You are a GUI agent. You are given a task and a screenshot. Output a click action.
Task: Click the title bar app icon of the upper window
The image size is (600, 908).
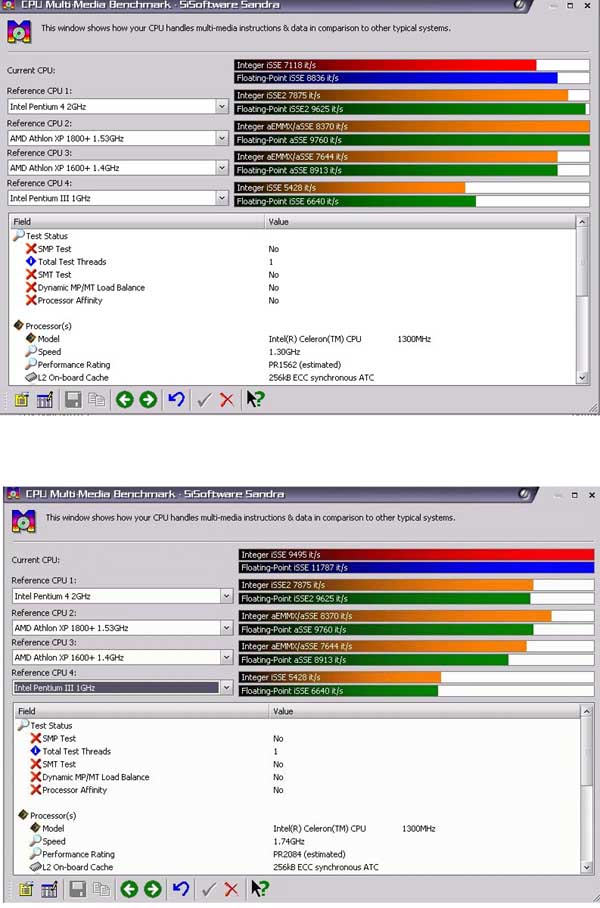coord(9,5)
